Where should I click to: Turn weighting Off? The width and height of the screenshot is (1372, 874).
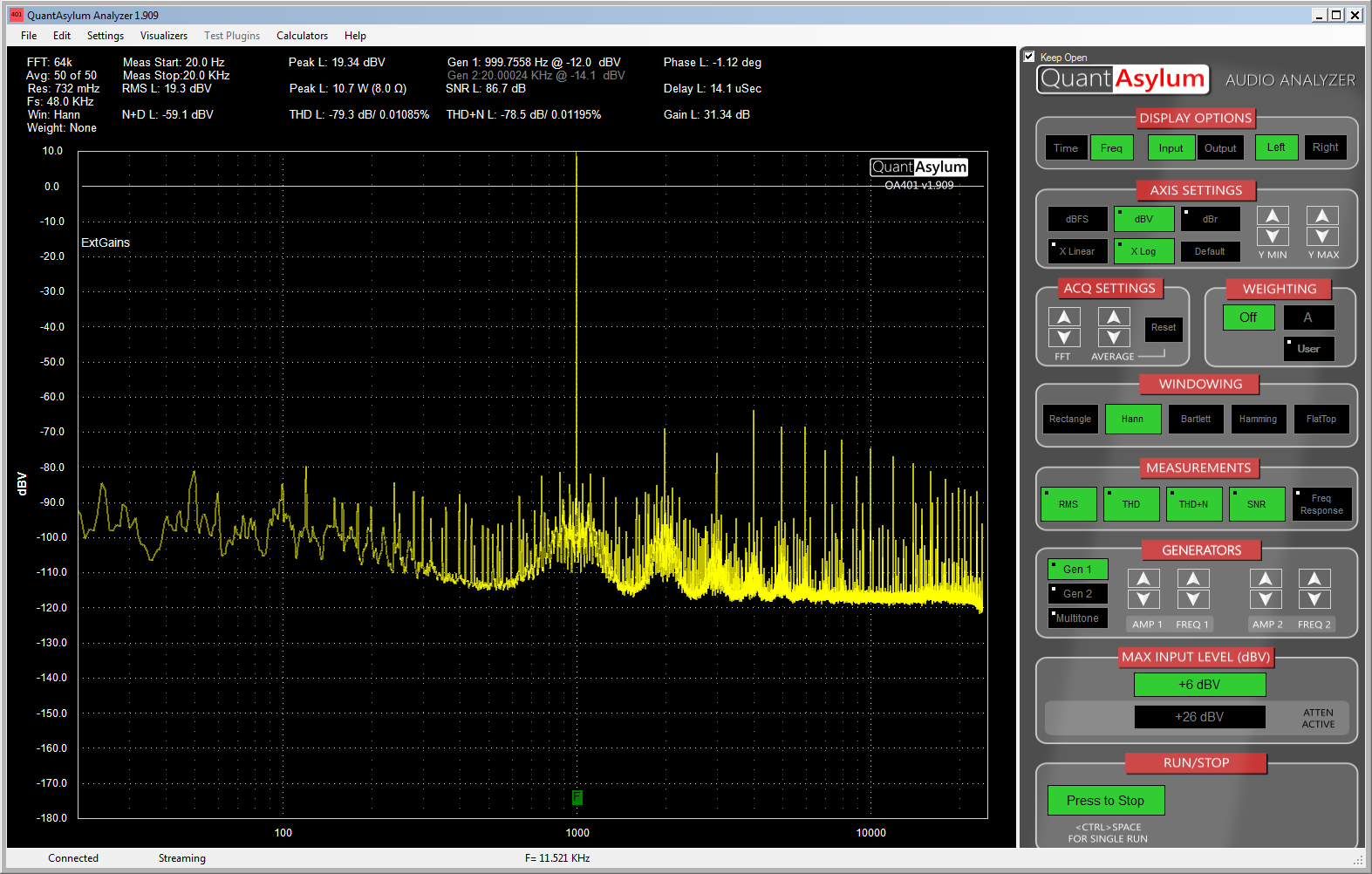pyautogui.click(x=1249, y=318)
